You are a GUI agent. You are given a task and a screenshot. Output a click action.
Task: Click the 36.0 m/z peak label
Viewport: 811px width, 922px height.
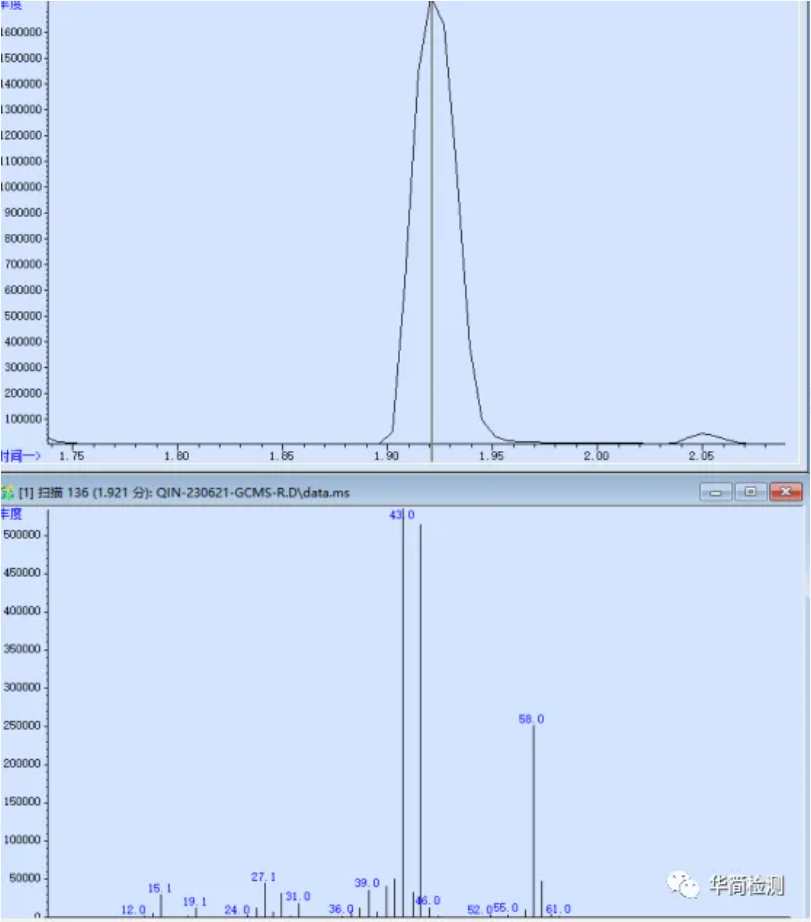341,910
